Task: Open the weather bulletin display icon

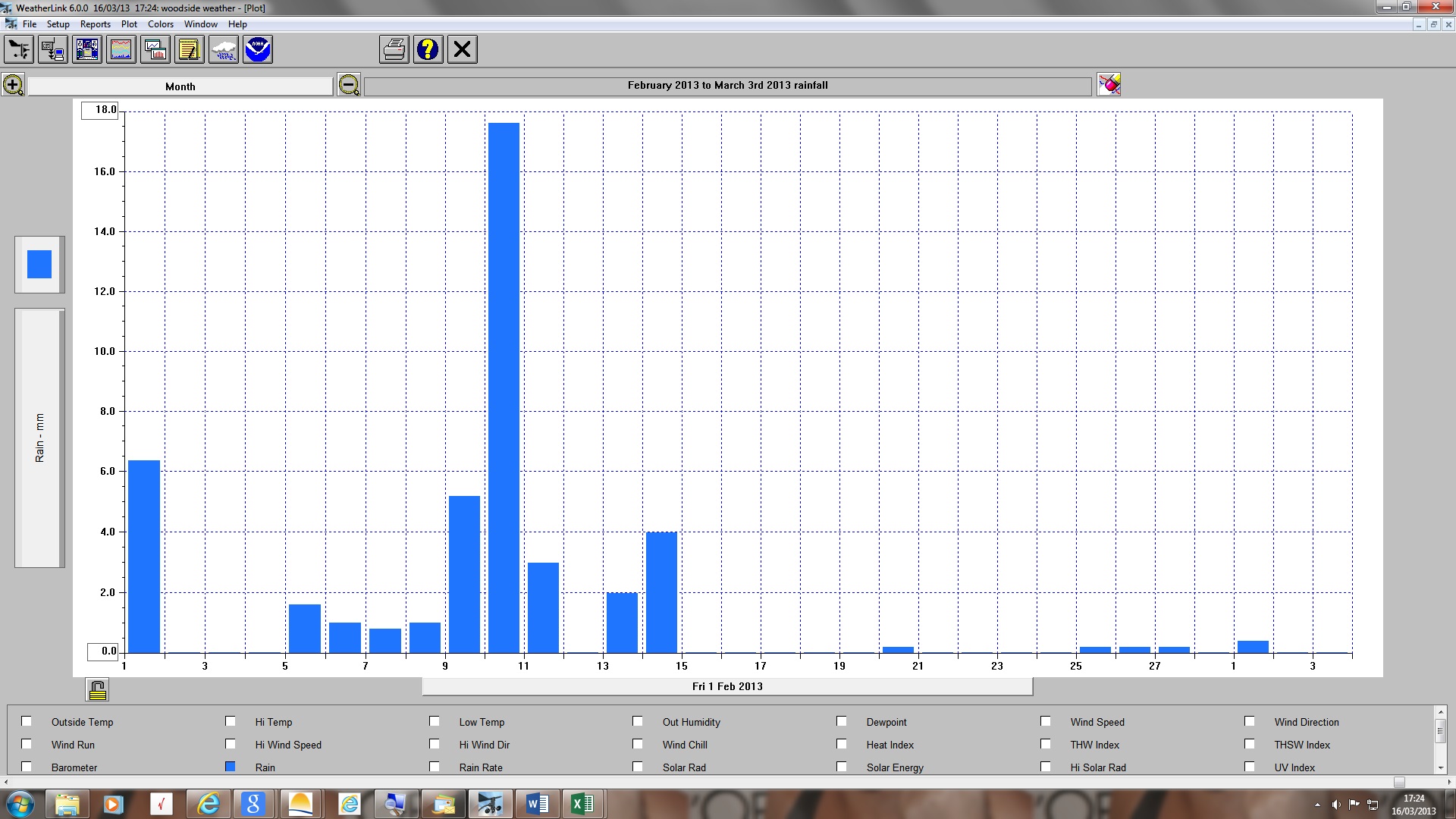Action: tap(87, 50)
